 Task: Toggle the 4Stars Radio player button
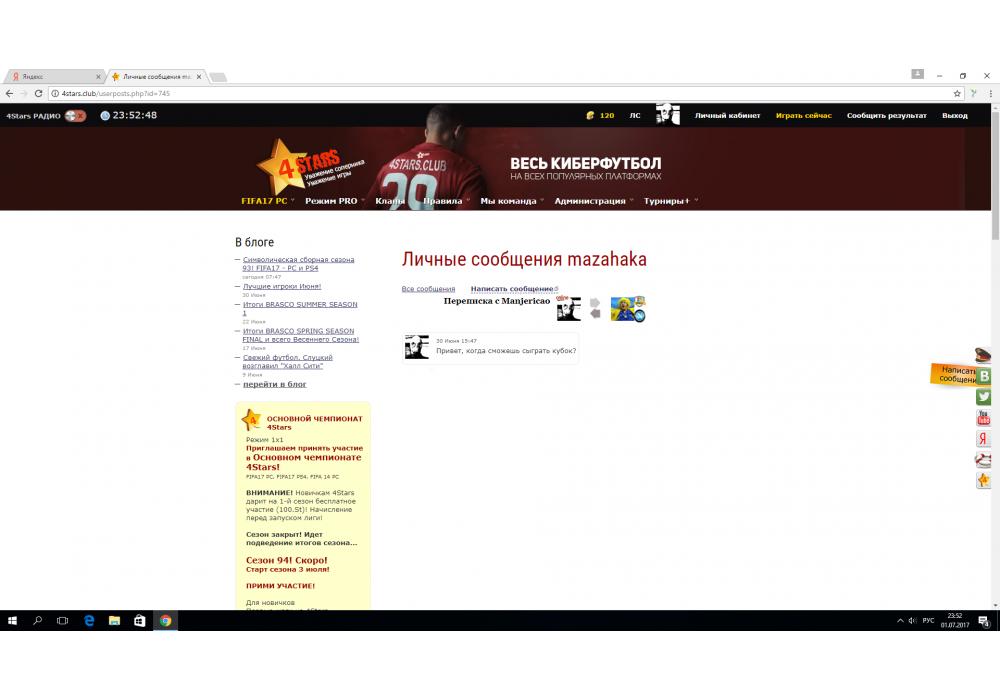click(75, 116)
